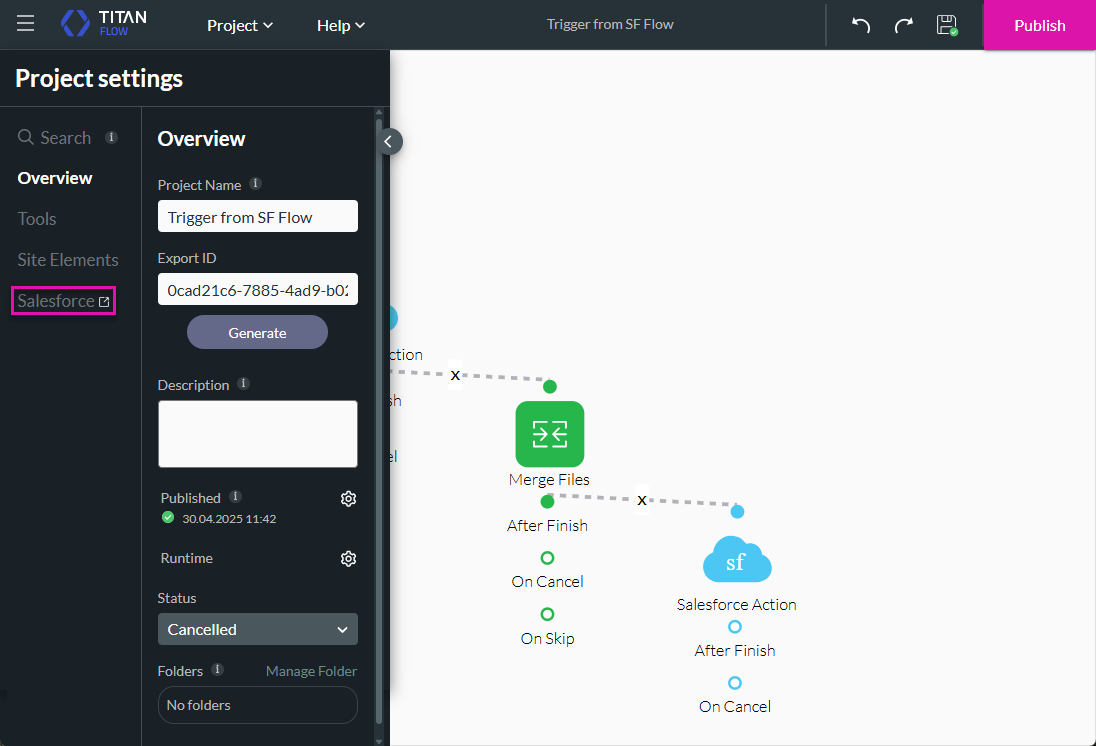Click Salesforce Action On Cancel connector
The image size is (1096, 746).
(735, 682)
